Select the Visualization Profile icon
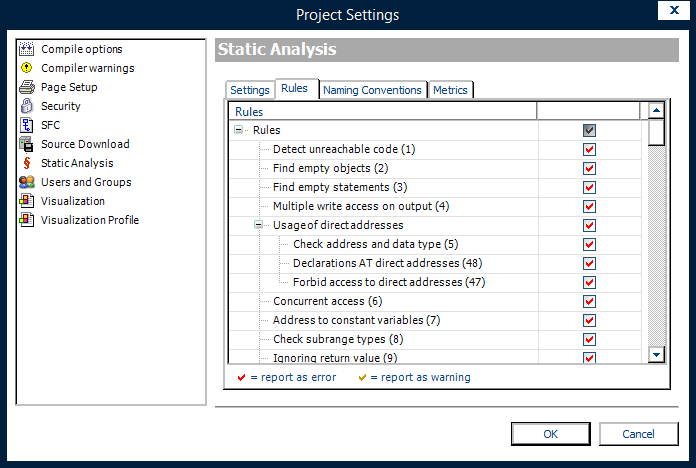Viewport: 696px width, 468px height. click(27, 220)
